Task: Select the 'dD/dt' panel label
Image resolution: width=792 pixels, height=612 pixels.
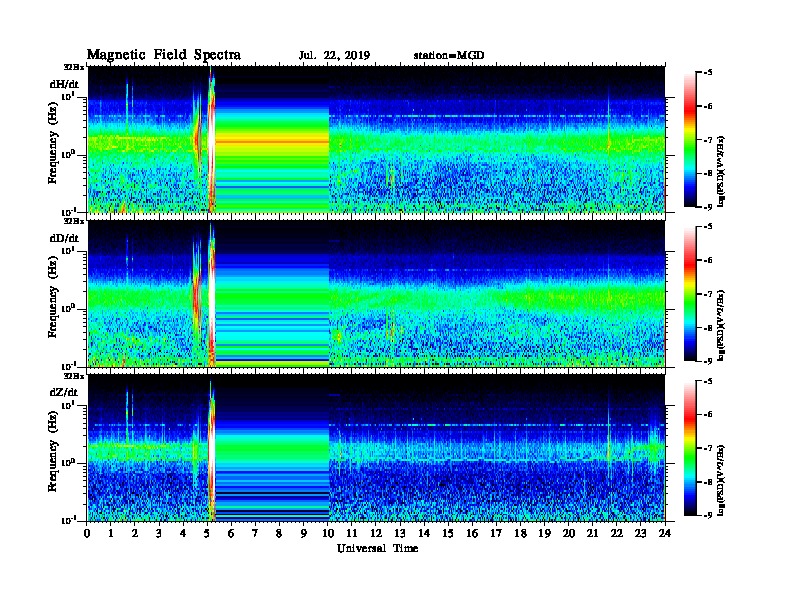Action: pyautogui.click(x=64, y=238)
